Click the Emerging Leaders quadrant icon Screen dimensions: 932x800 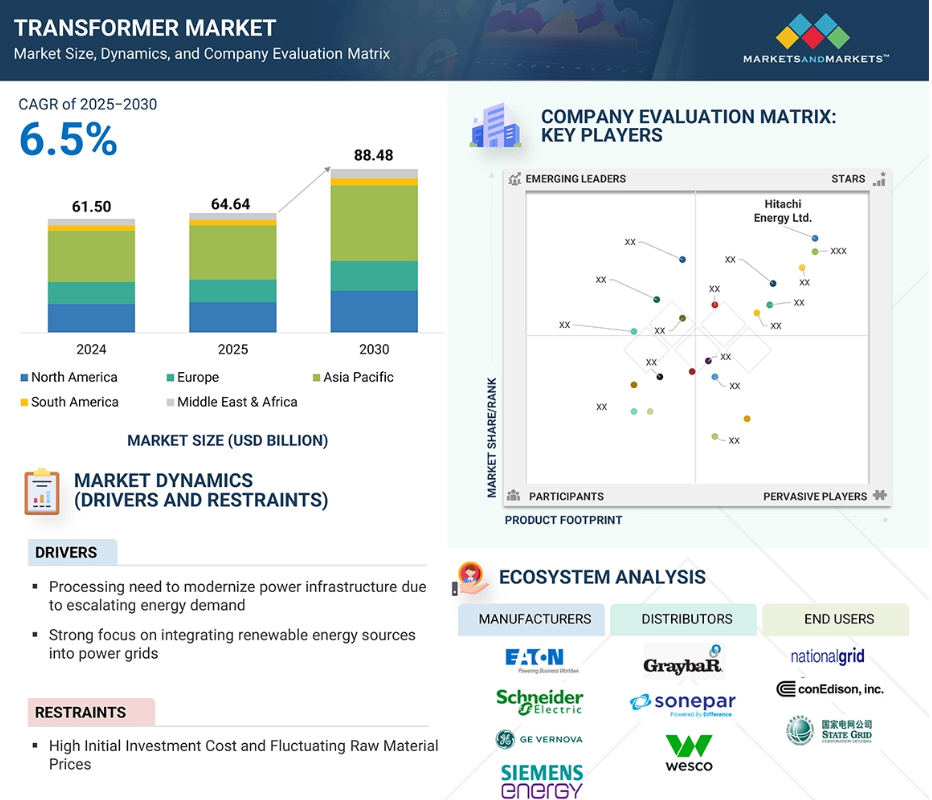514,179
